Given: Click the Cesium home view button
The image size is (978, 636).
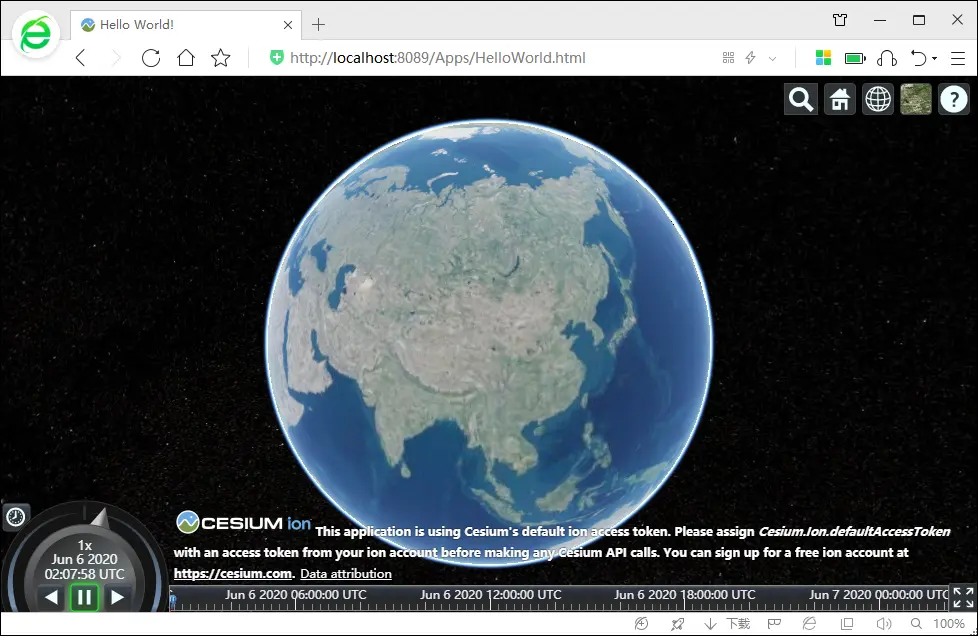Looking at the screenshot, I should tap(840, 99).
